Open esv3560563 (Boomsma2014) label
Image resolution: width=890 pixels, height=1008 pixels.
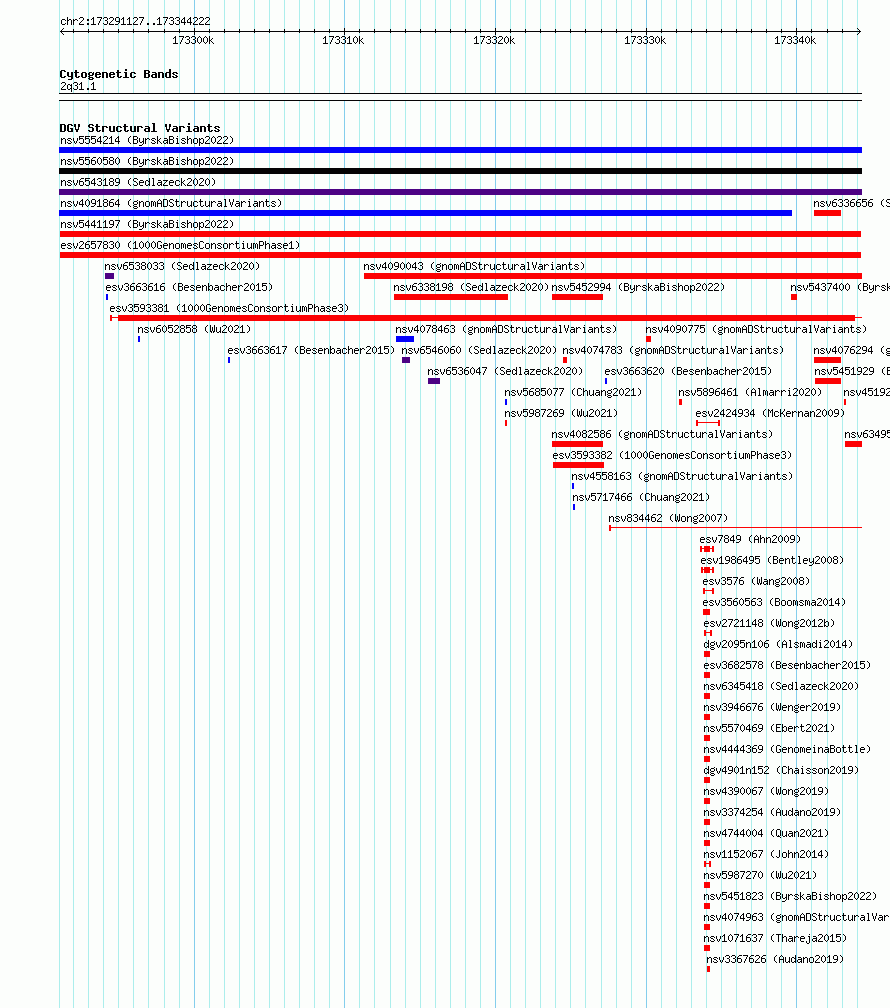click(x=774, y=602)
